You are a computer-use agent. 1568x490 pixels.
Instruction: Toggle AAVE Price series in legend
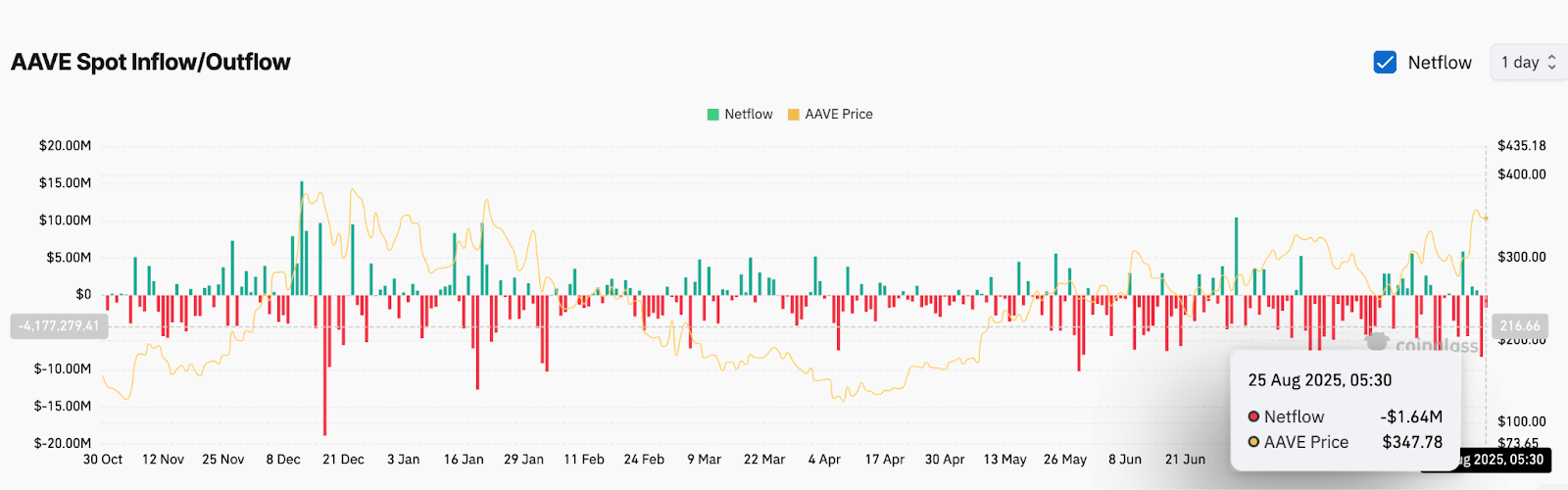click(830, 115)
